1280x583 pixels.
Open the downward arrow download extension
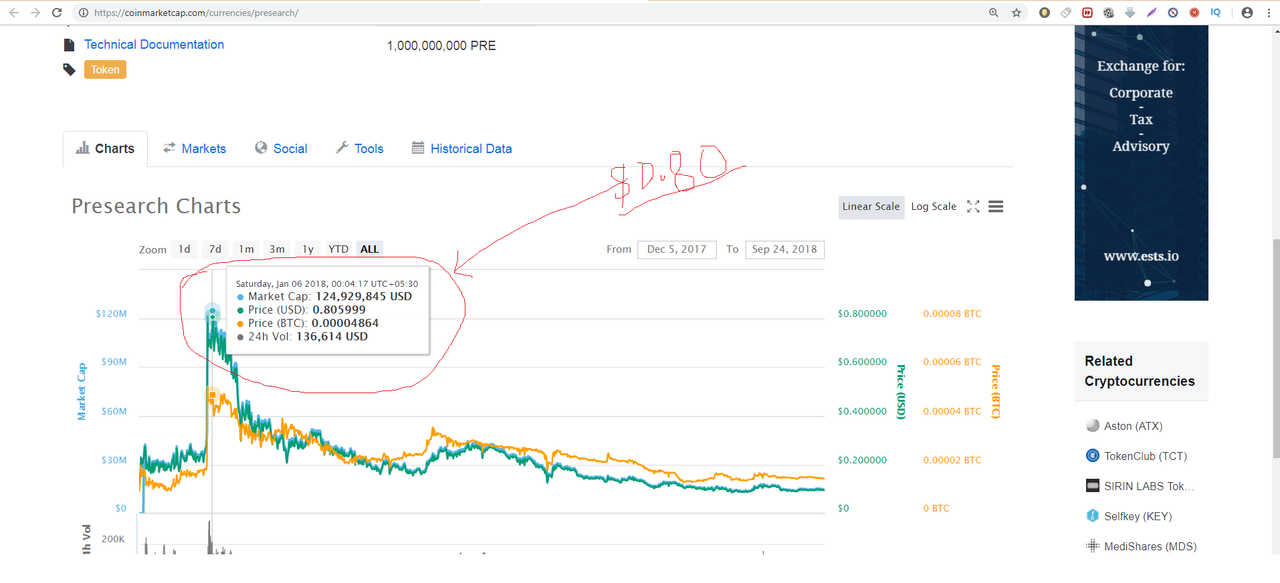tap(1130, 13)
